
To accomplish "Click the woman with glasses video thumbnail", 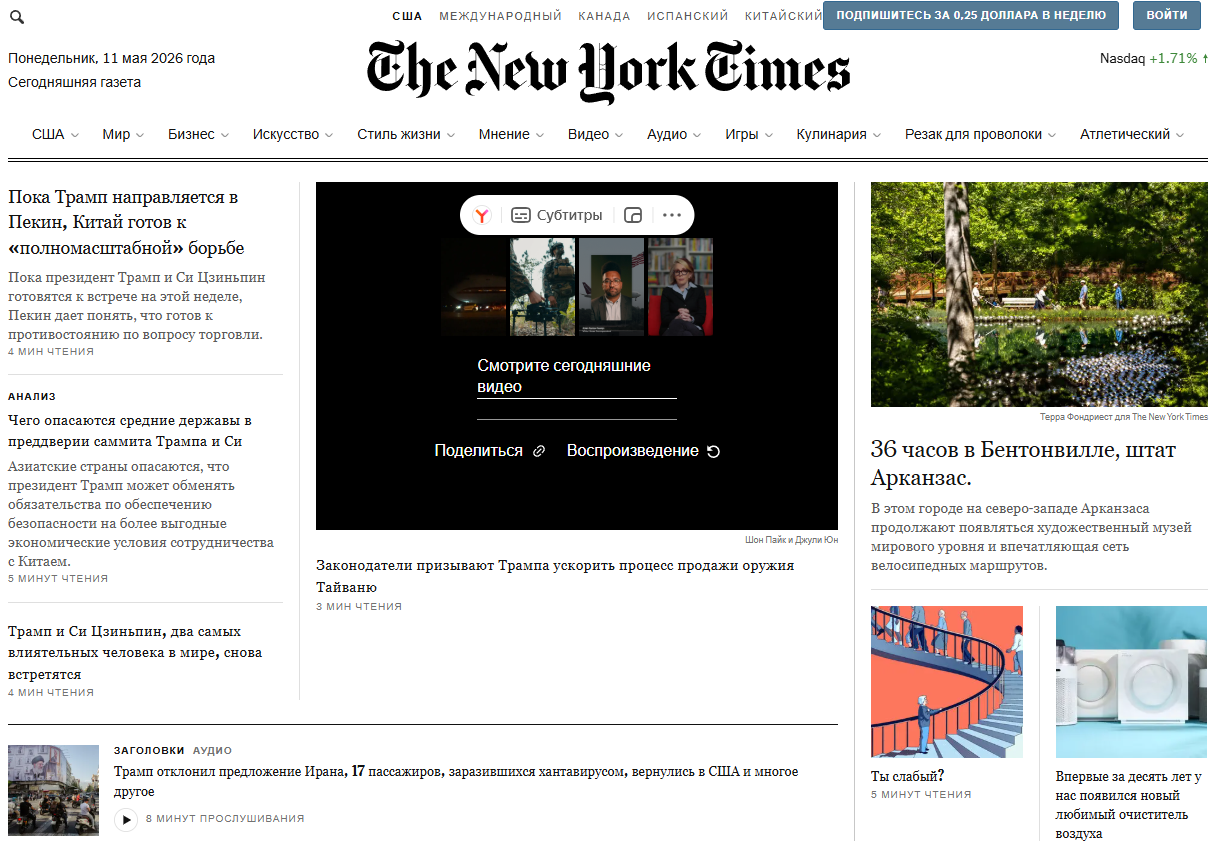I will click(x=681, y=287).
